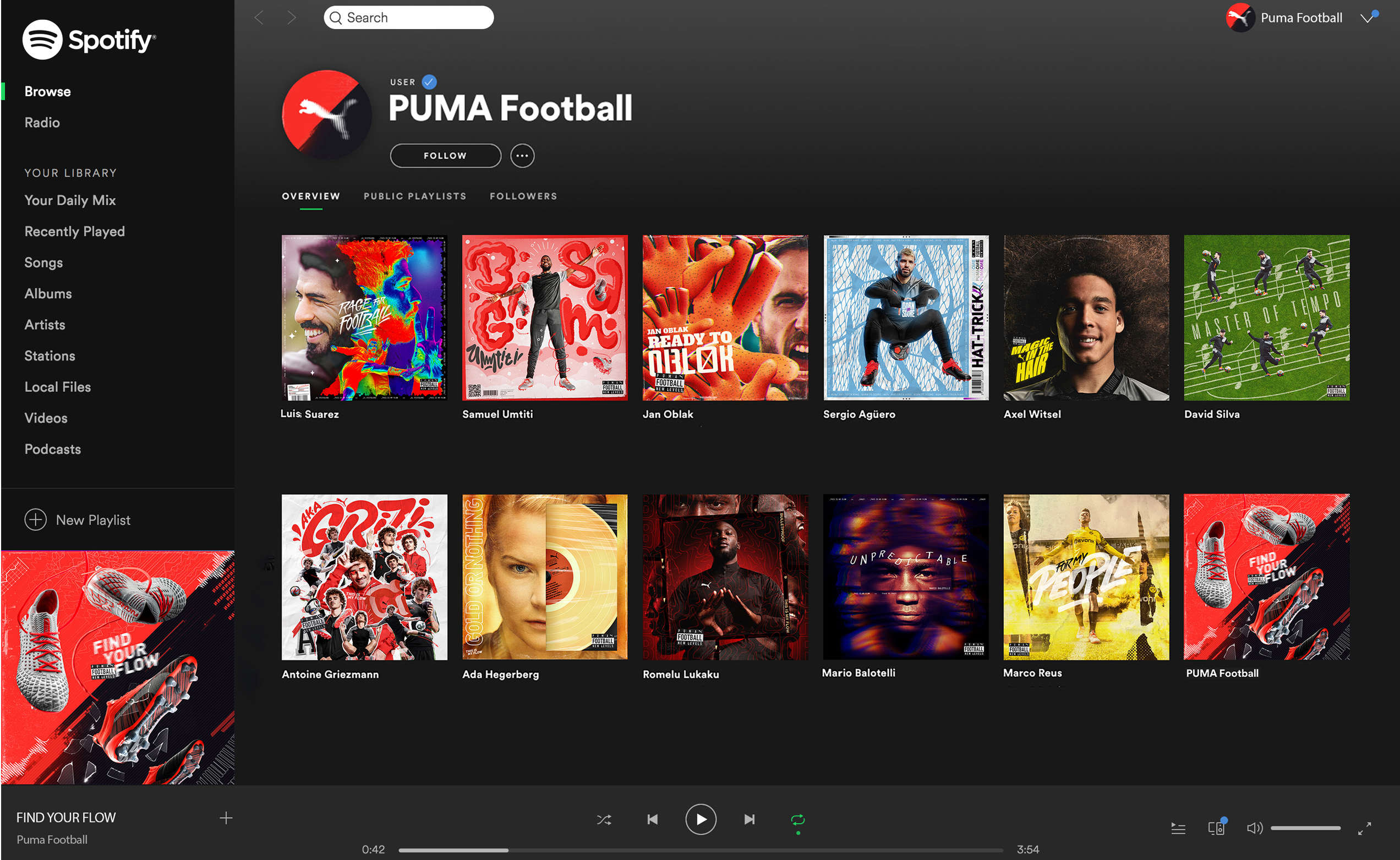Image resolution: width=1400 pixels, height=860 pixels.
Task: Open Videos in your library
Action: 46,418
